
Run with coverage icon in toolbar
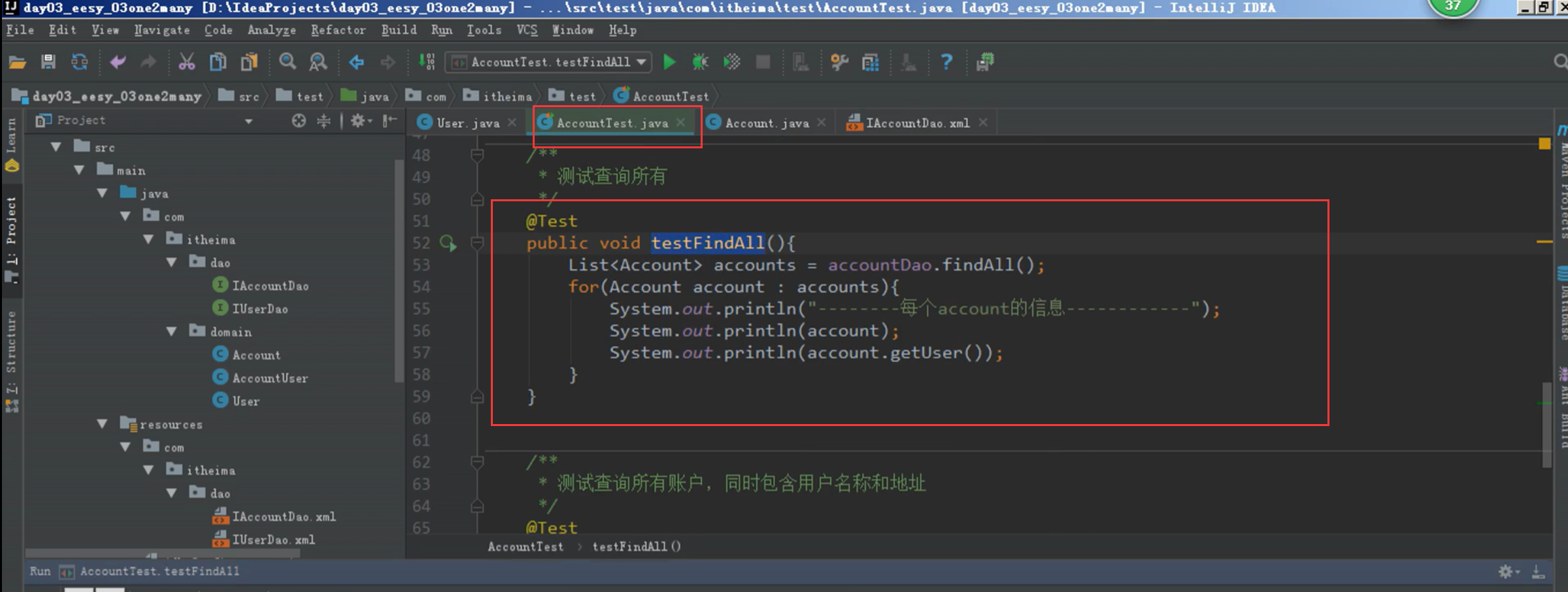tap(731, 62)
